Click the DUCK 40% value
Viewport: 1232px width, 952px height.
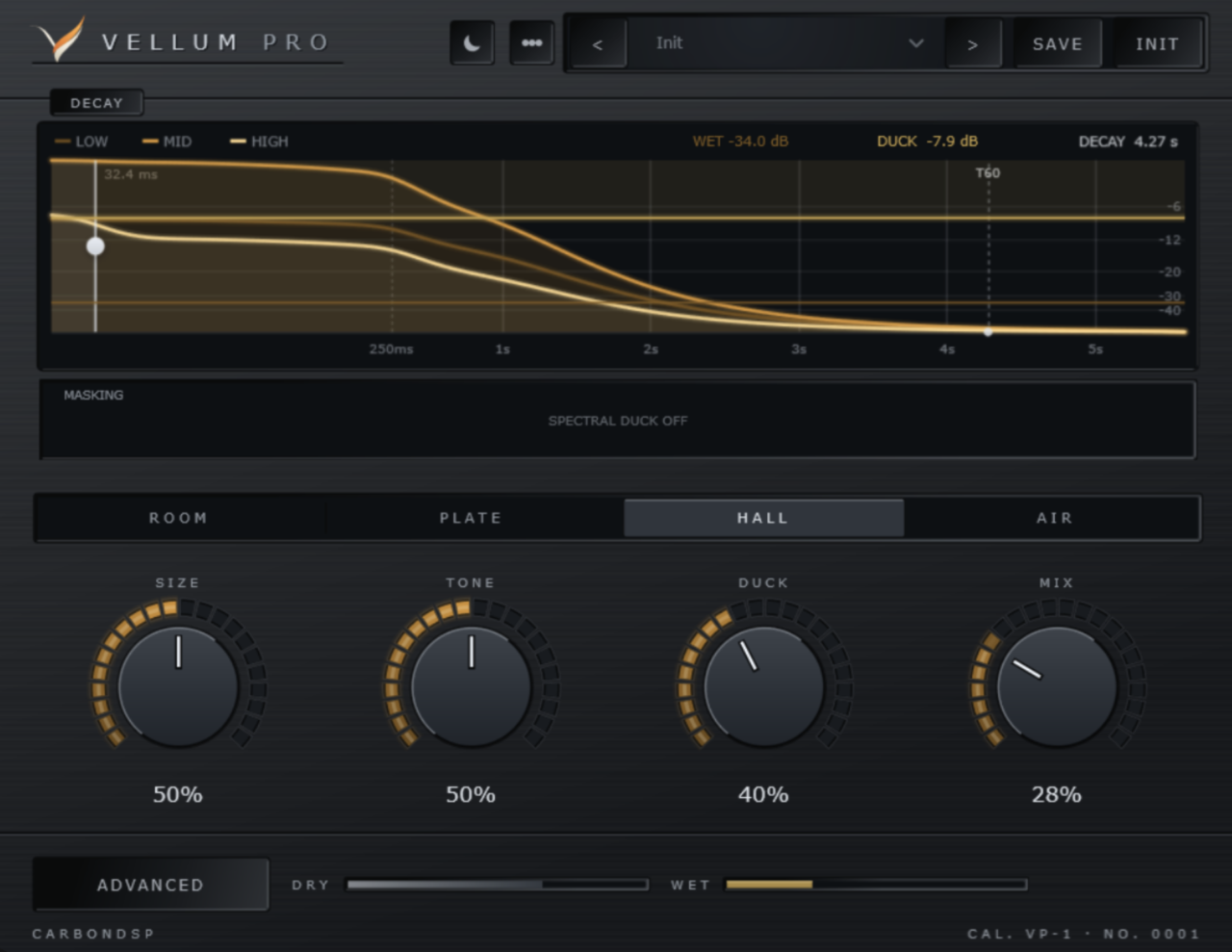(x=763, y=794)
